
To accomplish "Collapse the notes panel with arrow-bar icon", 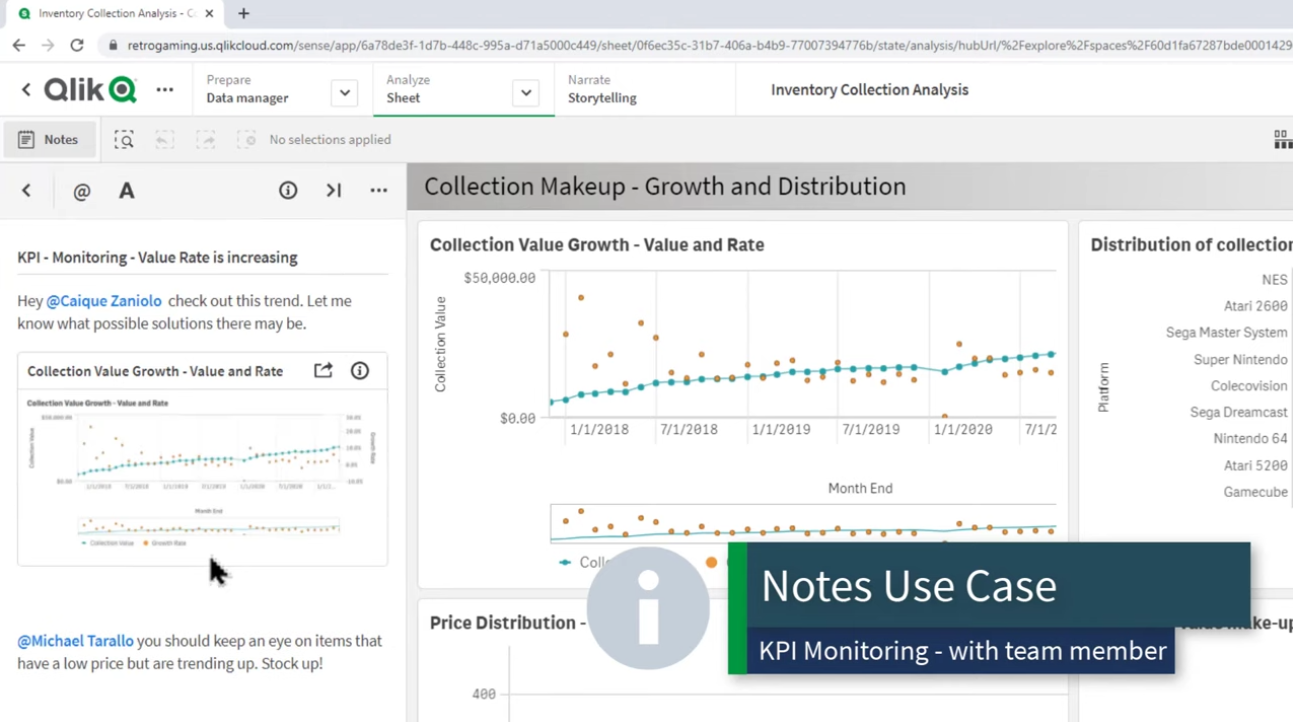I will (x=334, y=191).
